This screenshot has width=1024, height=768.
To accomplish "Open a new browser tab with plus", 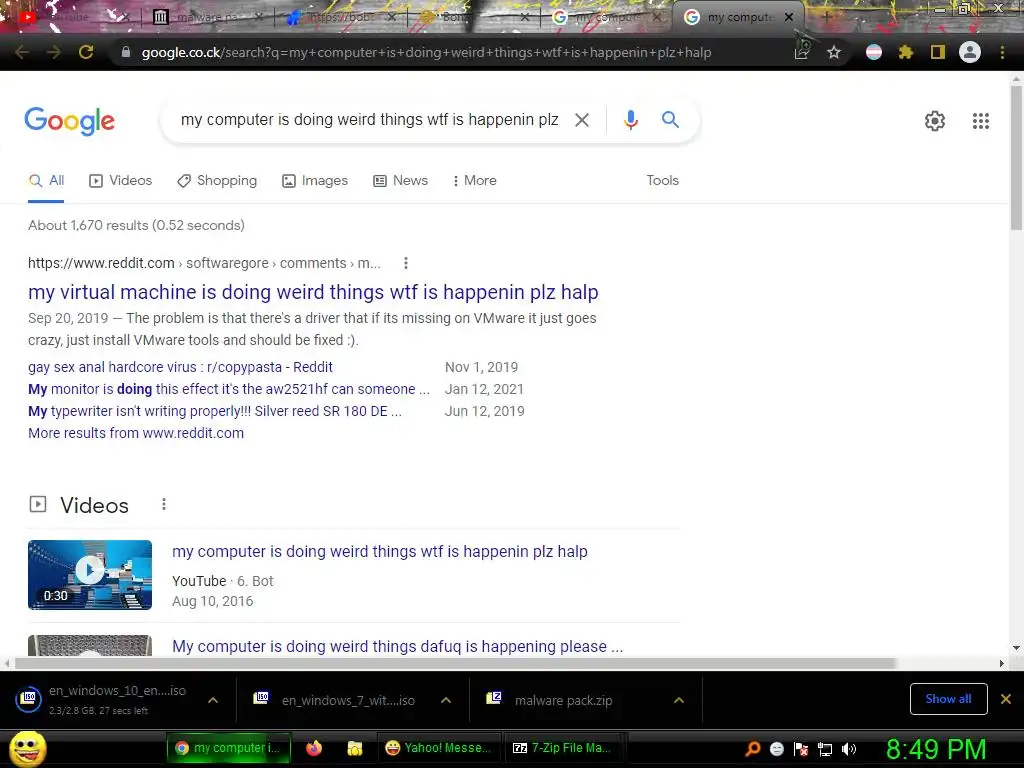I will point(826,17).
